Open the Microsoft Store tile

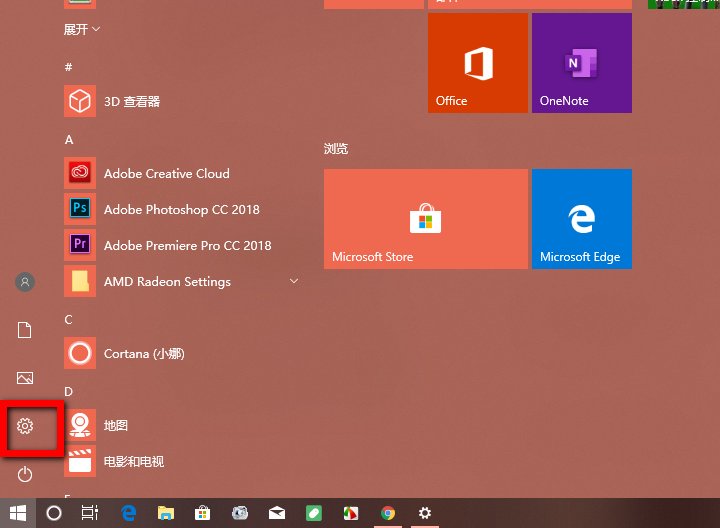(425, 219)
